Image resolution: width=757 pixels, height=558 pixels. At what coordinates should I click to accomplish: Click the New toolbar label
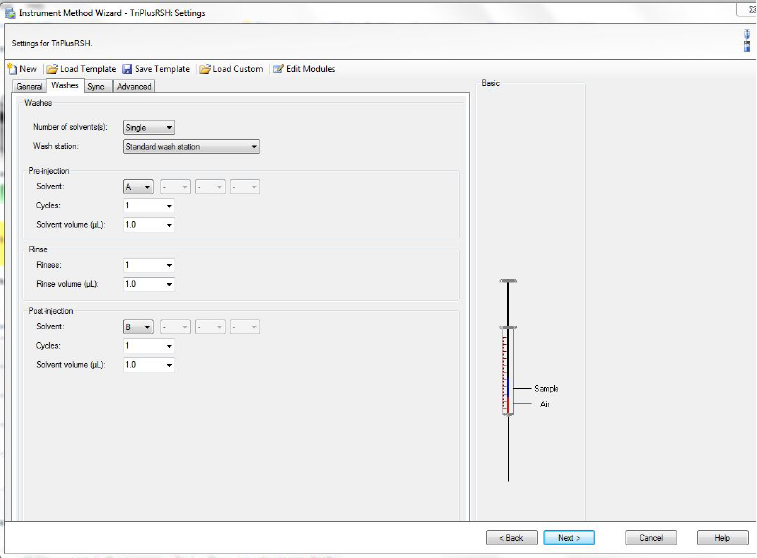point(28,69)
